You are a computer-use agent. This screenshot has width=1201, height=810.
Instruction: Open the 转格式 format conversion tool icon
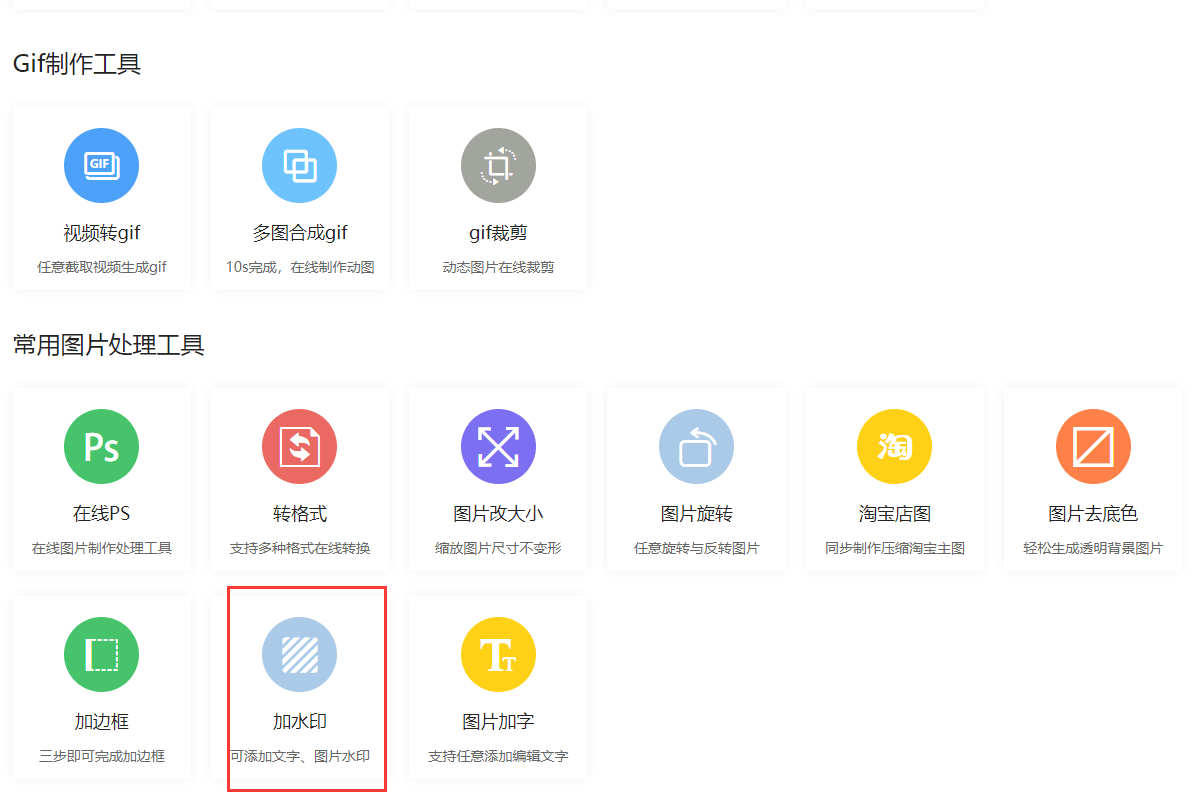coord(299,446)
